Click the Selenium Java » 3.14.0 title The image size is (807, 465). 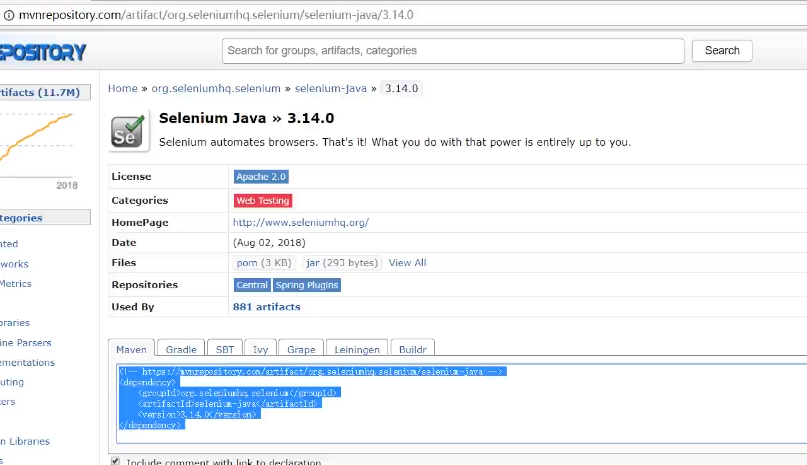pyautogui.click(x=247, y=118)
